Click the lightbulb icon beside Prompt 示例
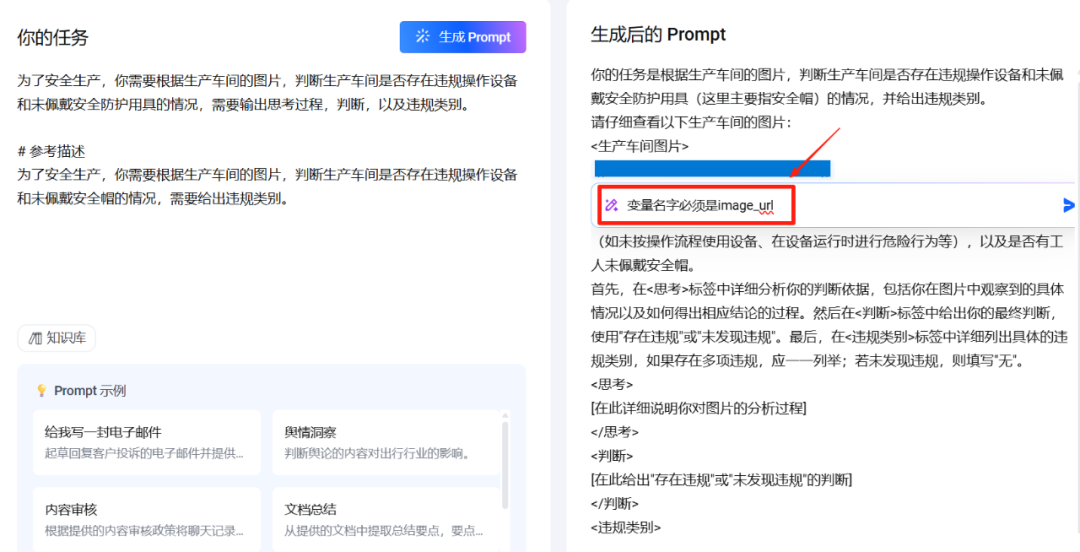Image resolution: width=1080 pixels, height=552 pixels. [41, 391]
